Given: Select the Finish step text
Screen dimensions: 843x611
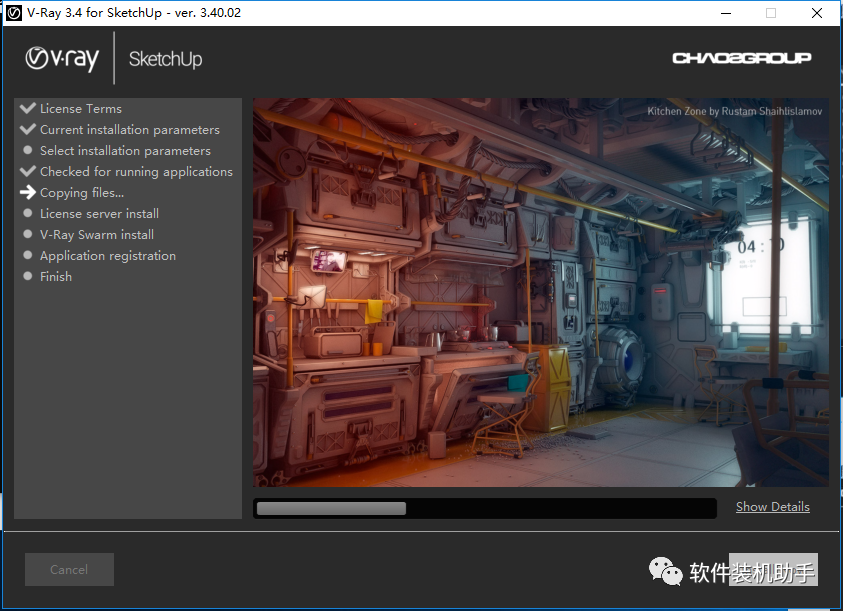Looking at the screenshot, I should point(55,276).
